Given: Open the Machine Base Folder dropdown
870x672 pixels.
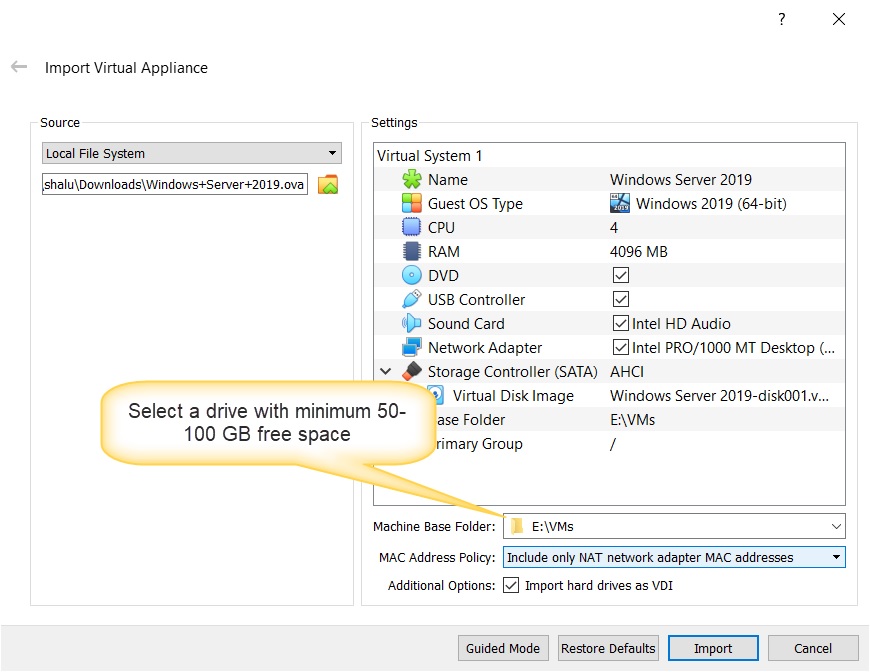Looking at the screenshot, I should click(674, 526).
